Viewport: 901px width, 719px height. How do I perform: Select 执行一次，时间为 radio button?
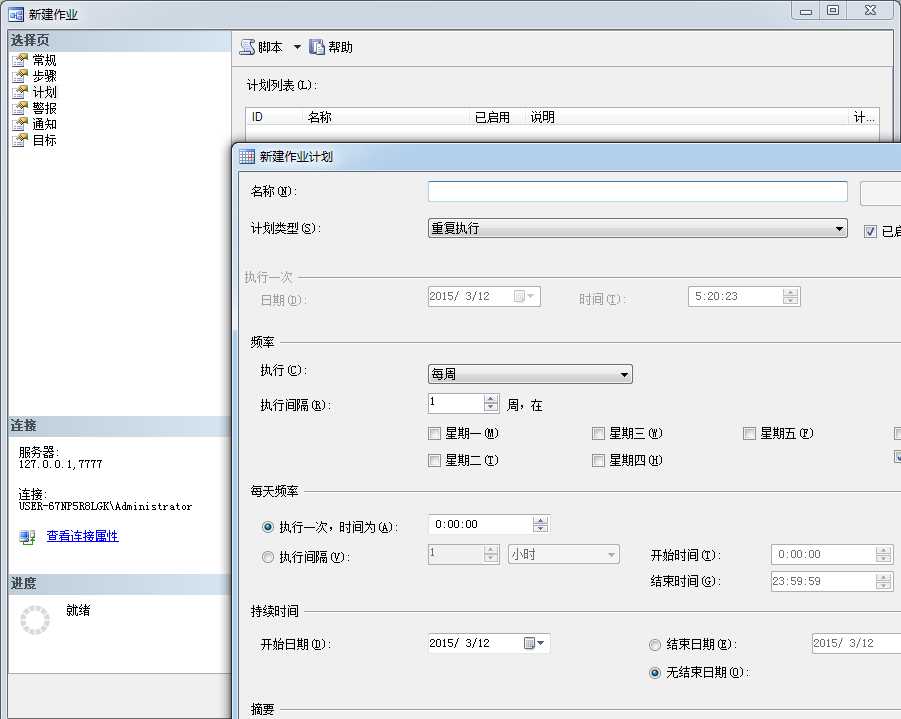coord(268,527)
